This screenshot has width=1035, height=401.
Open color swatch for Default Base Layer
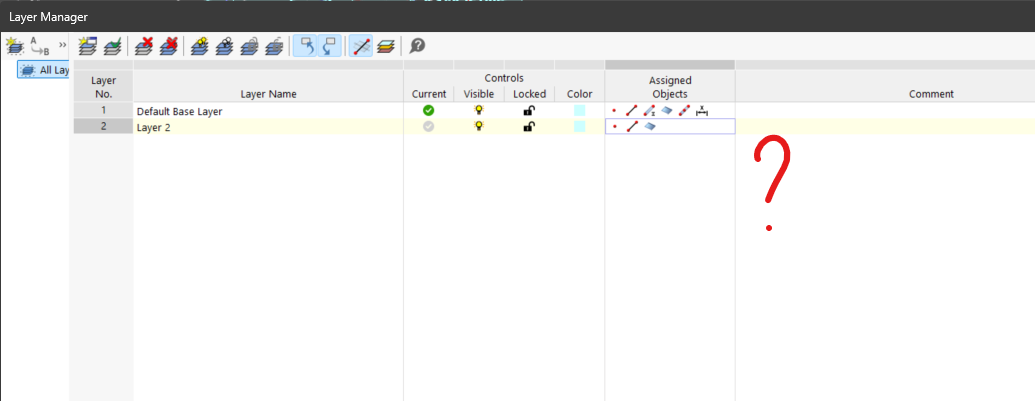tap(579, 111)
